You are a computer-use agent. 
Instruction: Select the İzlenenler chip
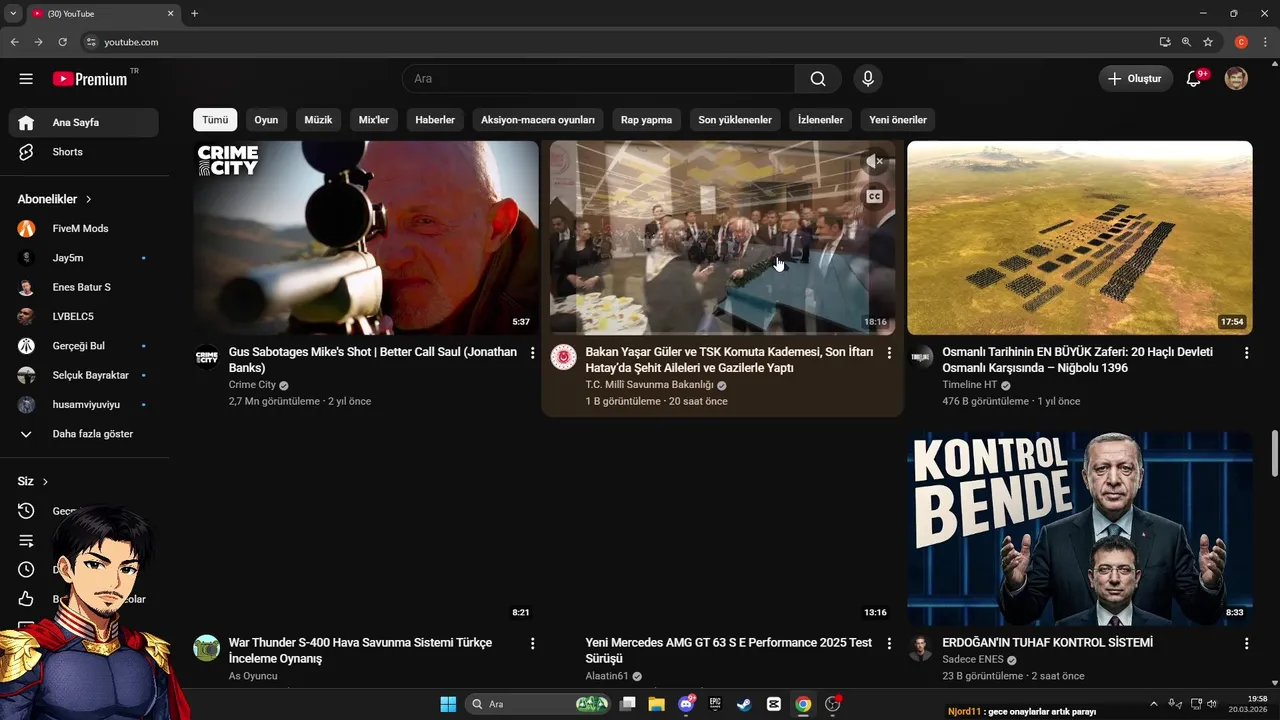click(x=820, y=120)
